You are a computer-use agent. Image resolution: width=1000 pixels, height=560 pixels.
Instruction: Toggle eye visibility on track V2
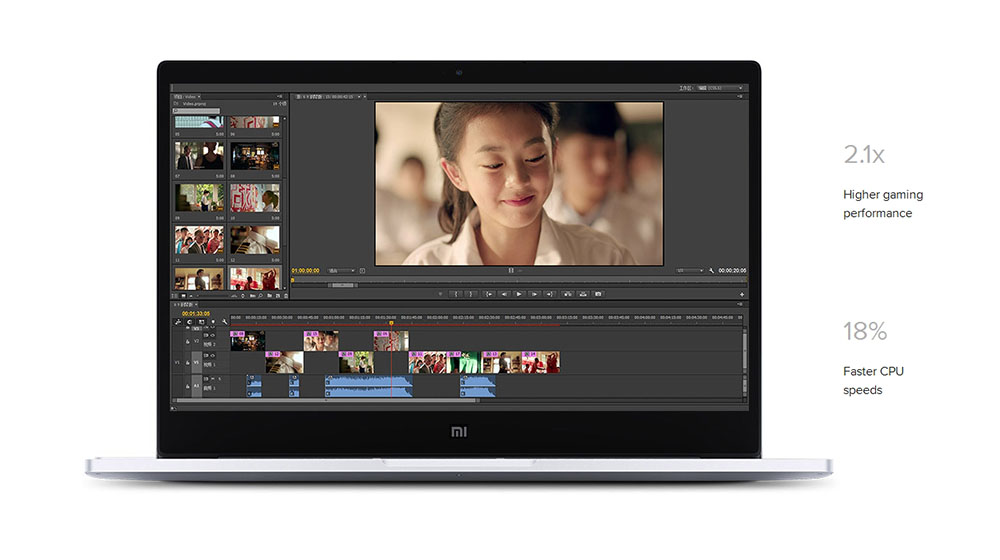[213, 335]
